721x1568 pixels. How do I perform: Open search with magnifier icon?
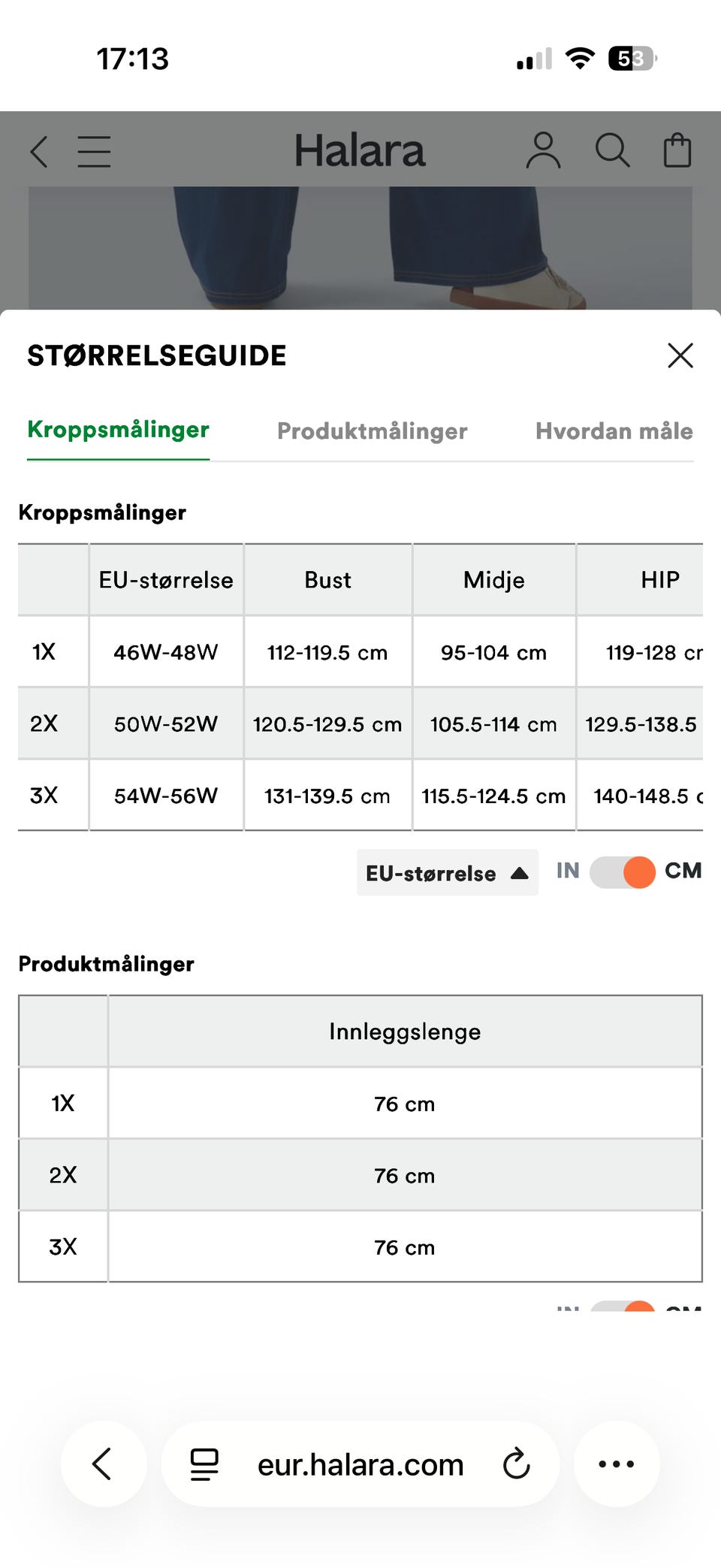[x=612, y=150]
